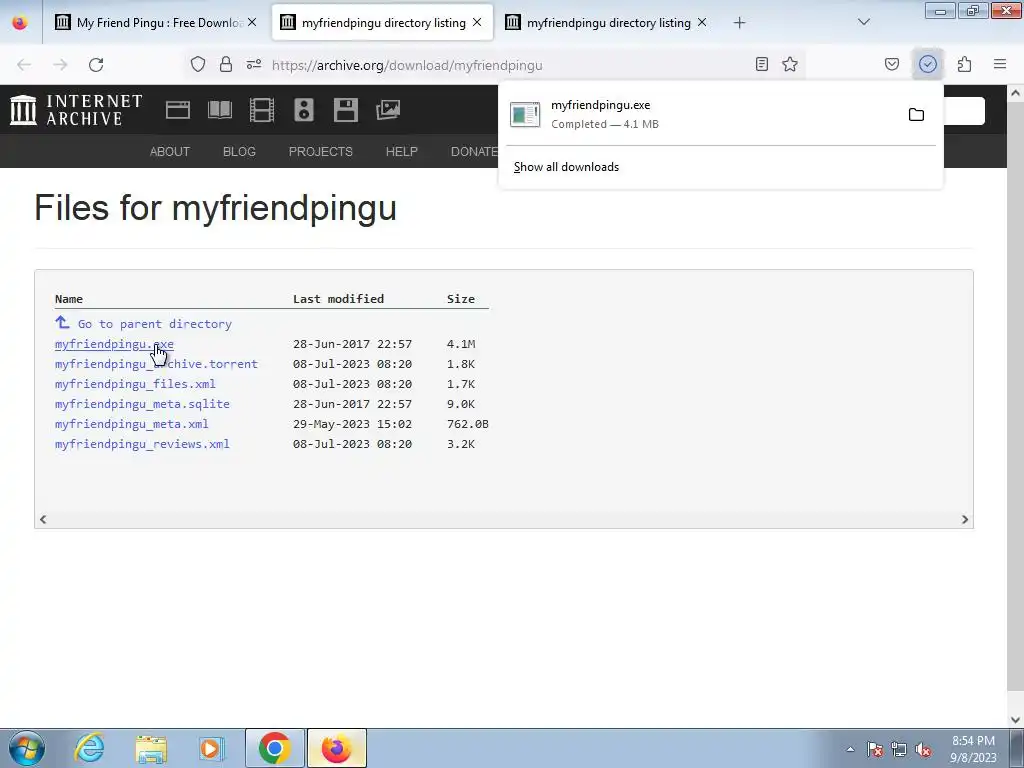This screenshot has height=768, width=1024.
Task: Click the address bar URL field
Action: click(x=496, y=65)
